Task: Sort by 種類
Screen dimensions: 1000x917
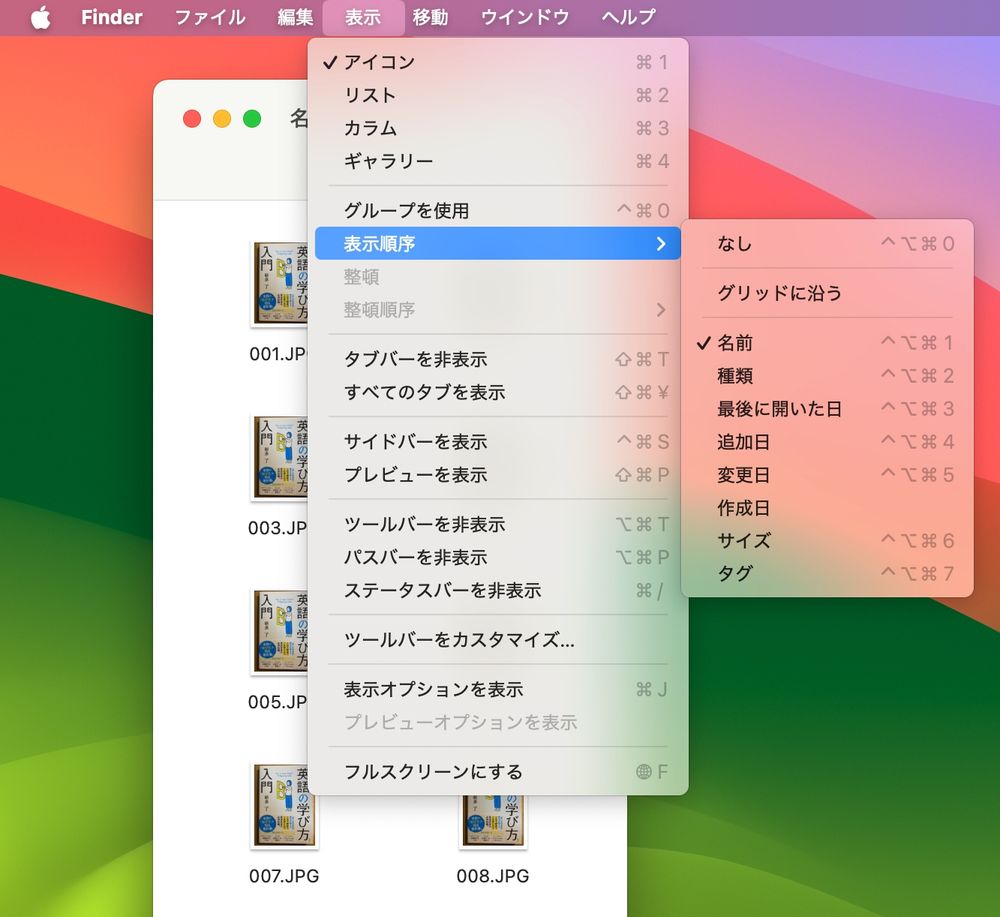Action: [x=827, y=376]
